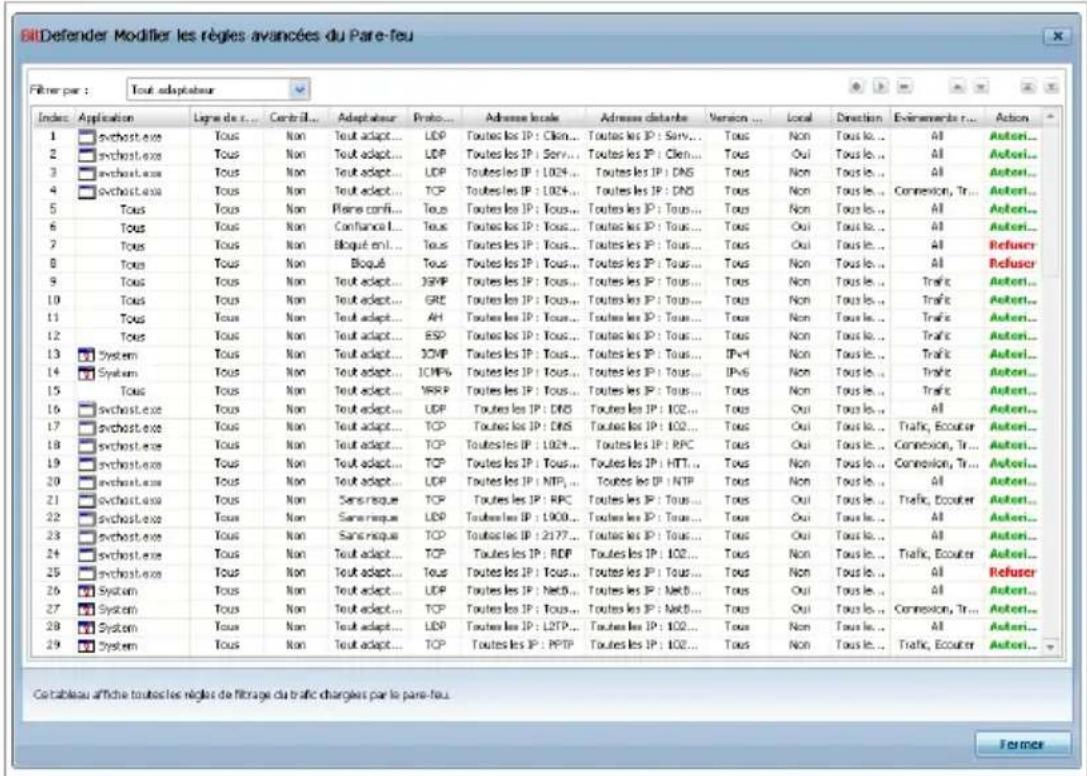
Task: Select the Refuser action in row 25
Action: (1012, 573)
